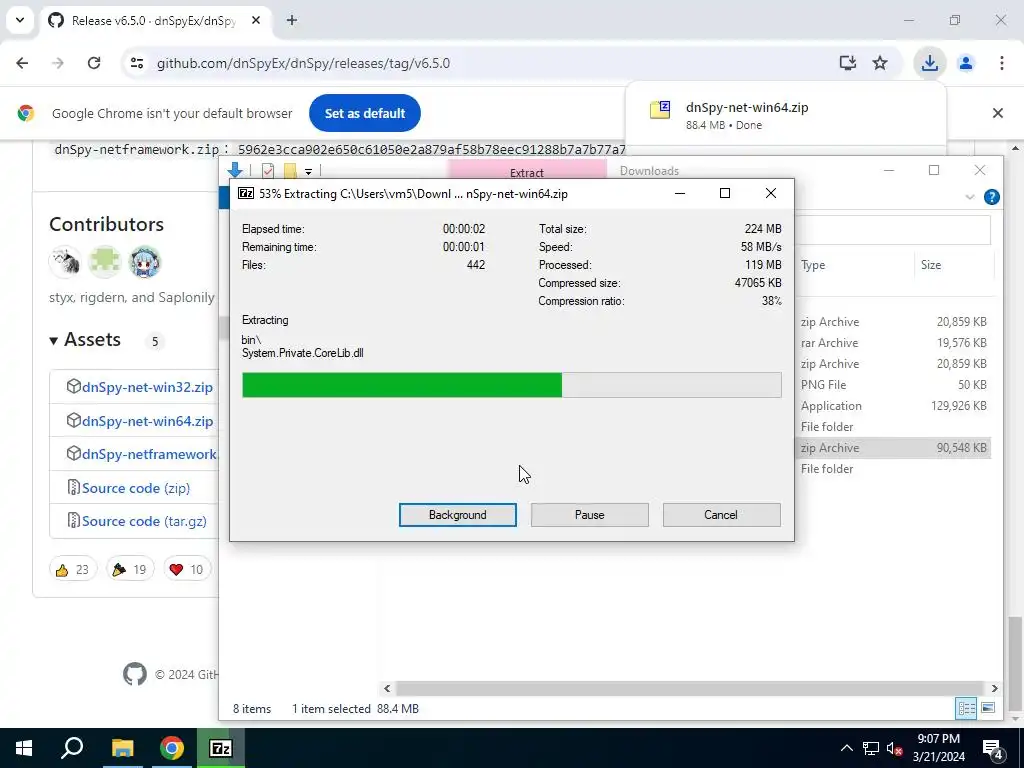Select the PNG File row
The width and height of the screenshot is (1024, 768).
pyautogui.click(x=893, y=385)
